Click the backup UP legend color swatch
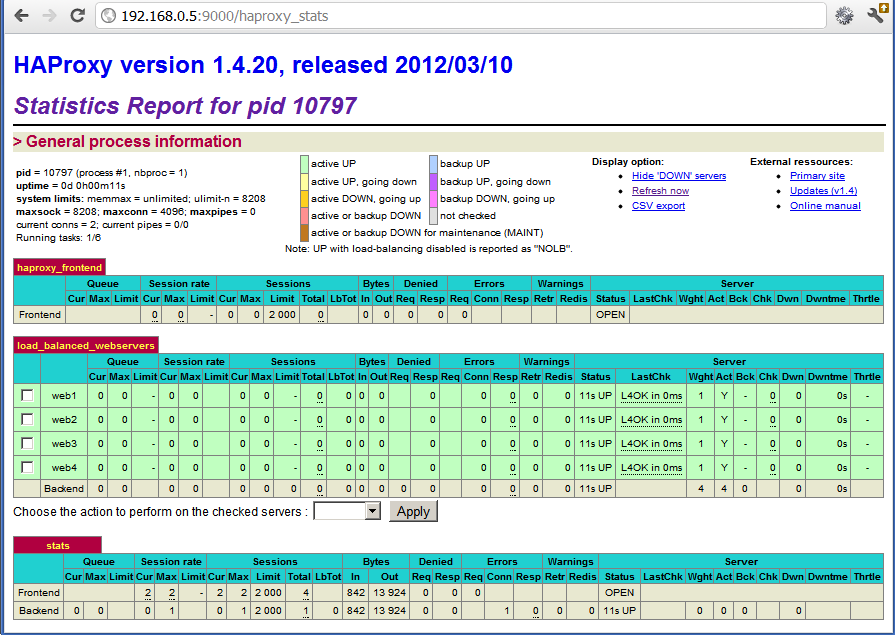 click(x=433, y=164)
